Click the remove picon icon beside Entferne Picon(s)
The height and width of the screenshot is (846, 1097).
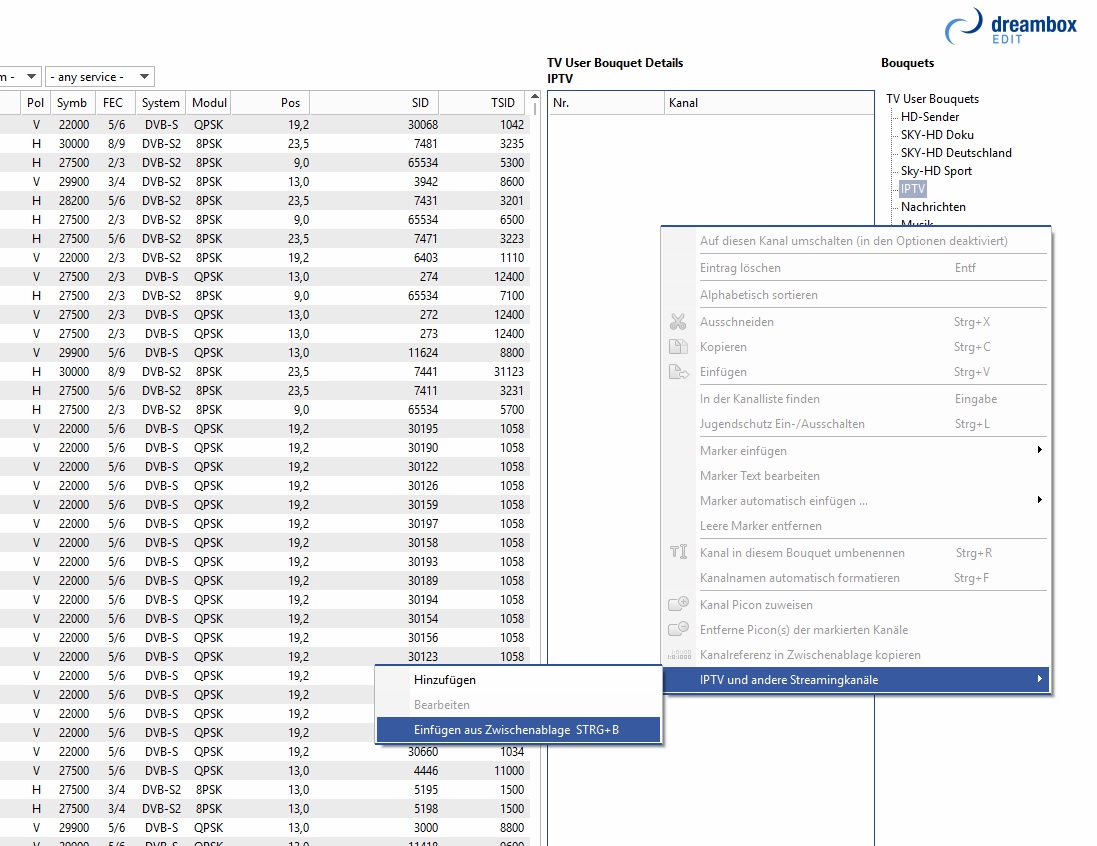pos(678,630)
